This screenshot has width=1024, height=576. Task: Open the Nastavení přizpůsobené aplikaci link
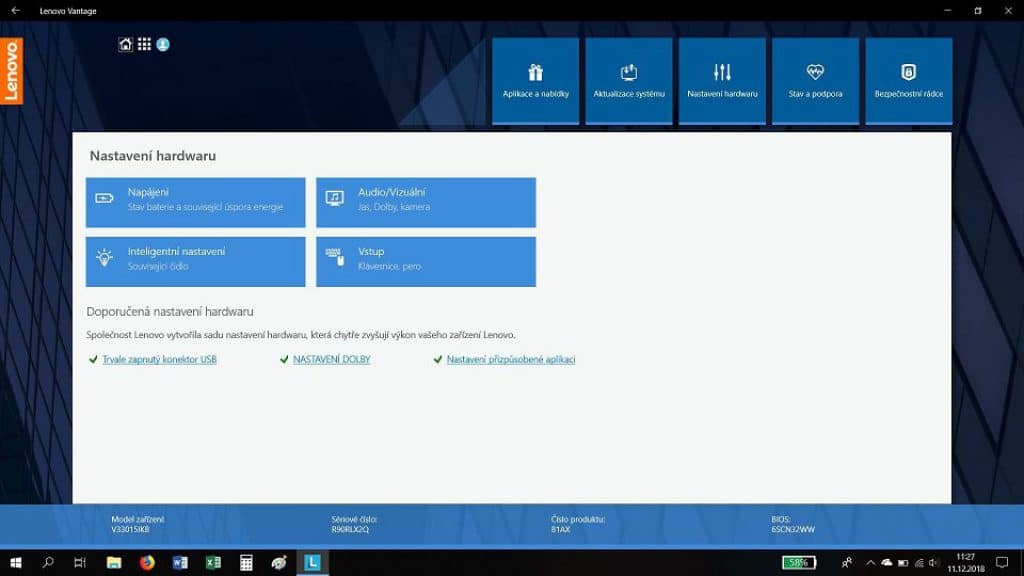coord(511,359)
